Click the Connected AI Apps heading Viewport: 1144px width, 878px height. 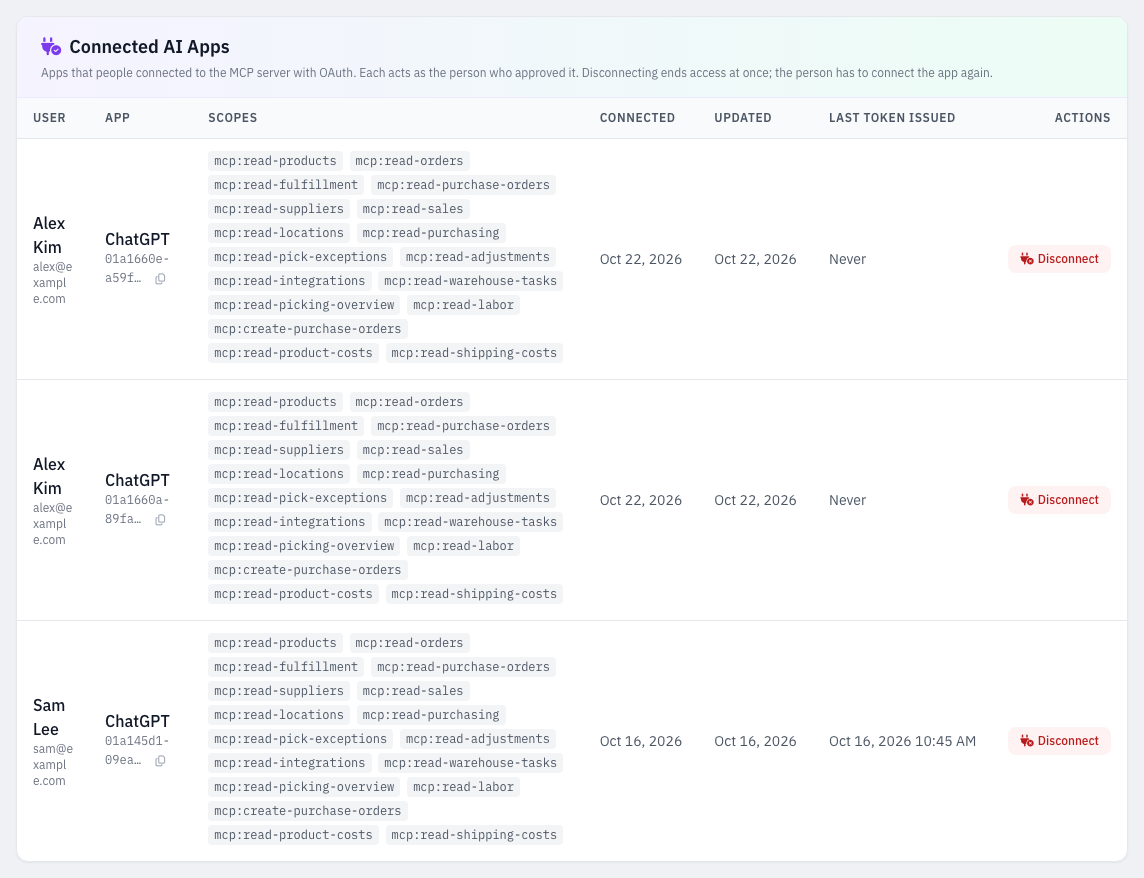(x=150, y=47)
